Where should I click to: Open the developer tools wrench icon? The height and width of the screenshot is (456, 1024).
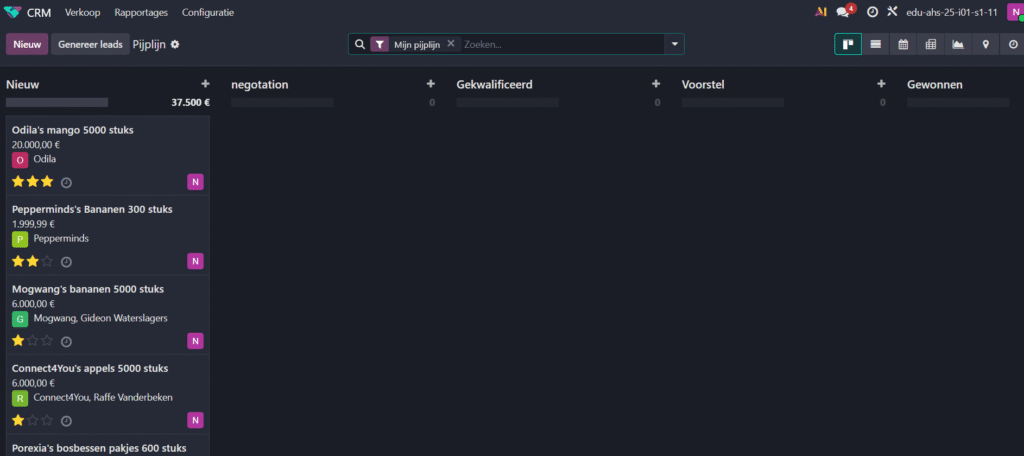[x=892, y=12]
